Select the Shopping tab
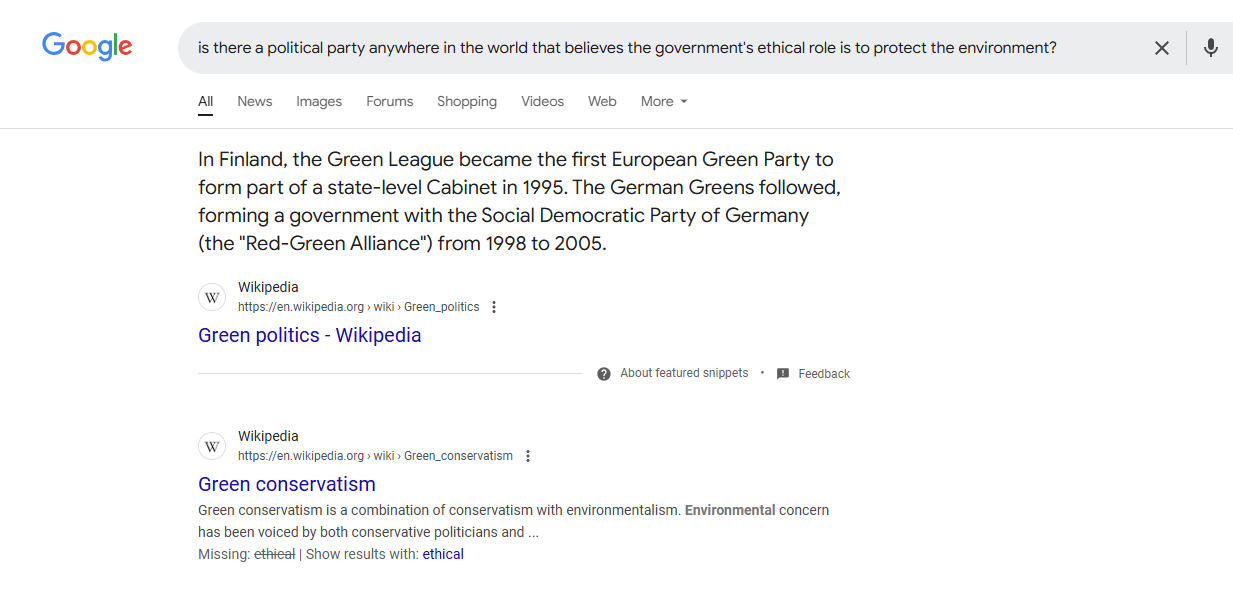 tap(467, 101)
